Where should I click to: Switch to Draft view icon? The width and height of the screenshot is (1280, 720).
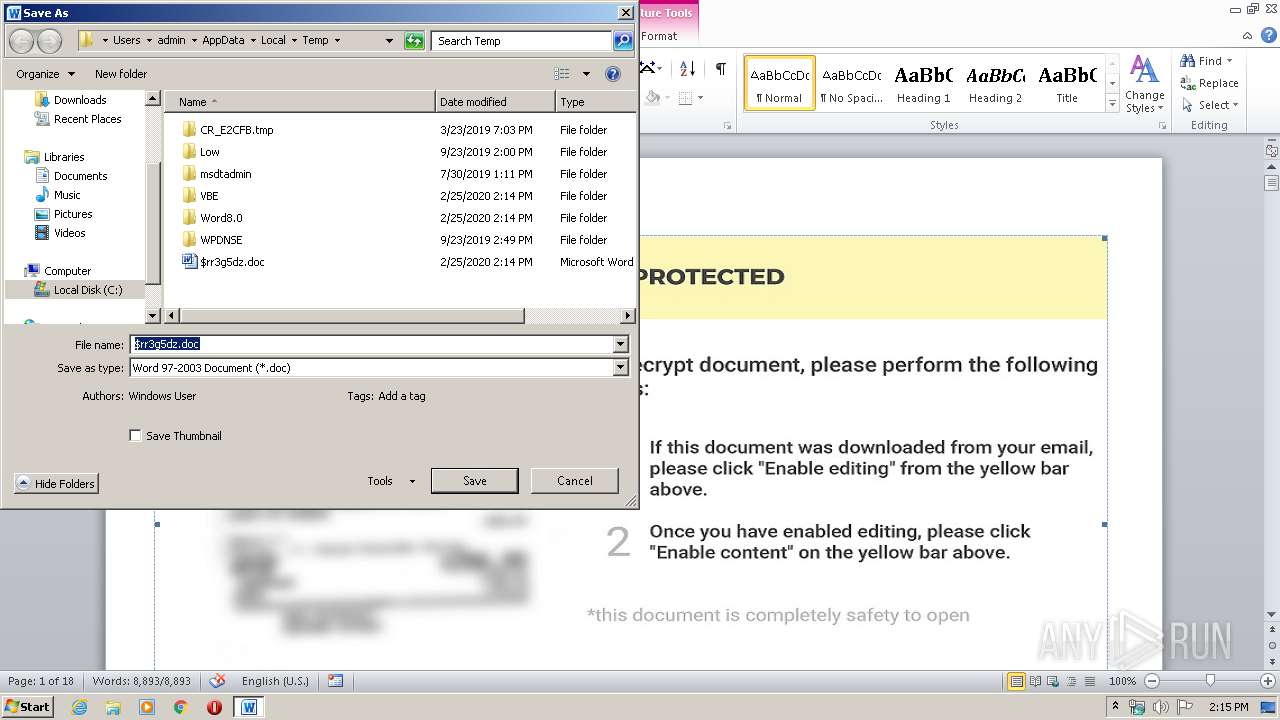(x=1092, y=681)
